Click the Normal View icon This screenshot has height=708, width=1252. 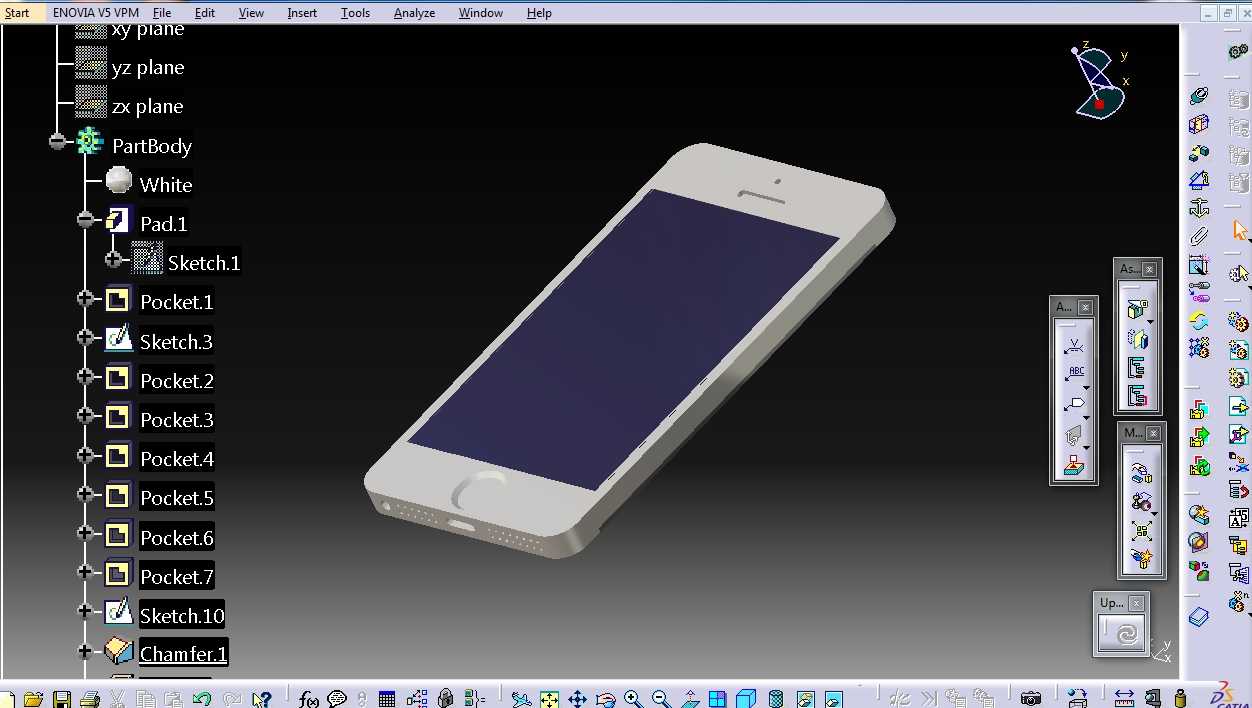[689, 699]
